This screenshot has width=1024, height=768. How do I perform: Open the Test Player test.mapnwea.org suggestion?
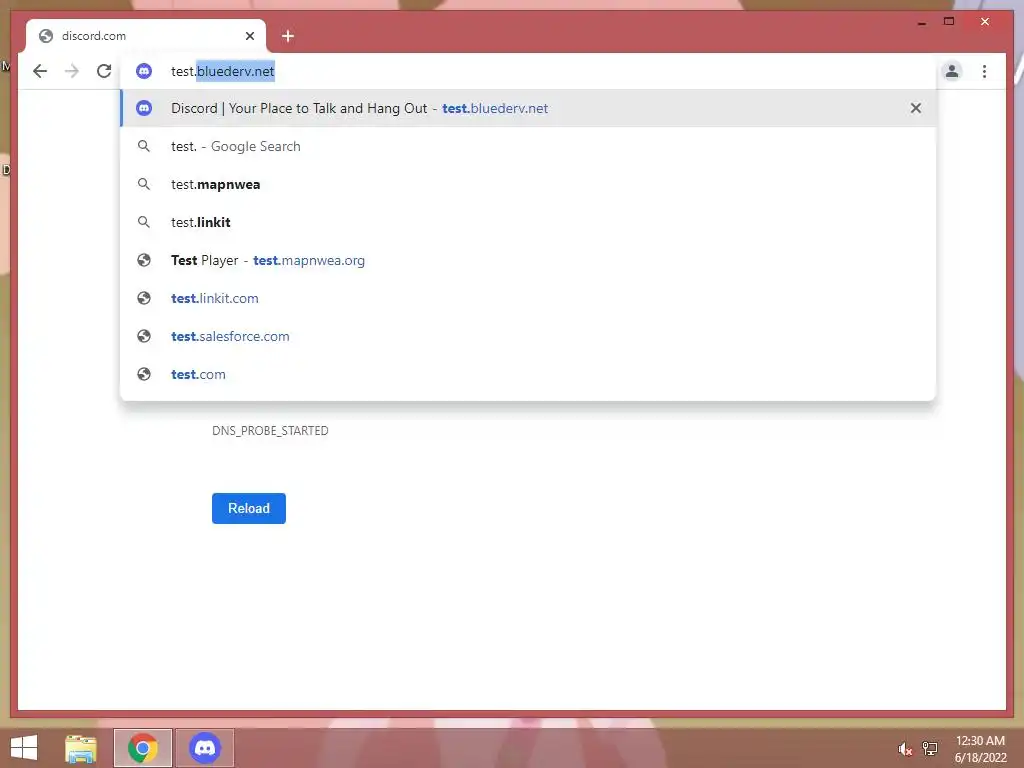click(528, 260)
